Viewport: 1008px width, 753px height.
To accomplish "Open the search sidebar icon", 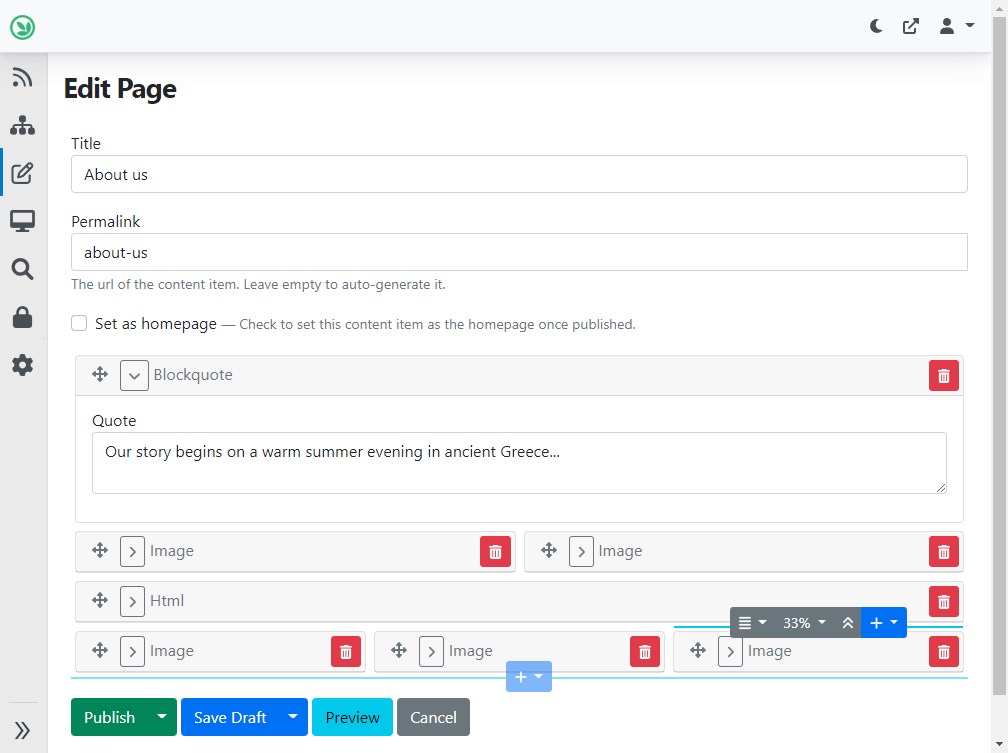I will point(22,269).
